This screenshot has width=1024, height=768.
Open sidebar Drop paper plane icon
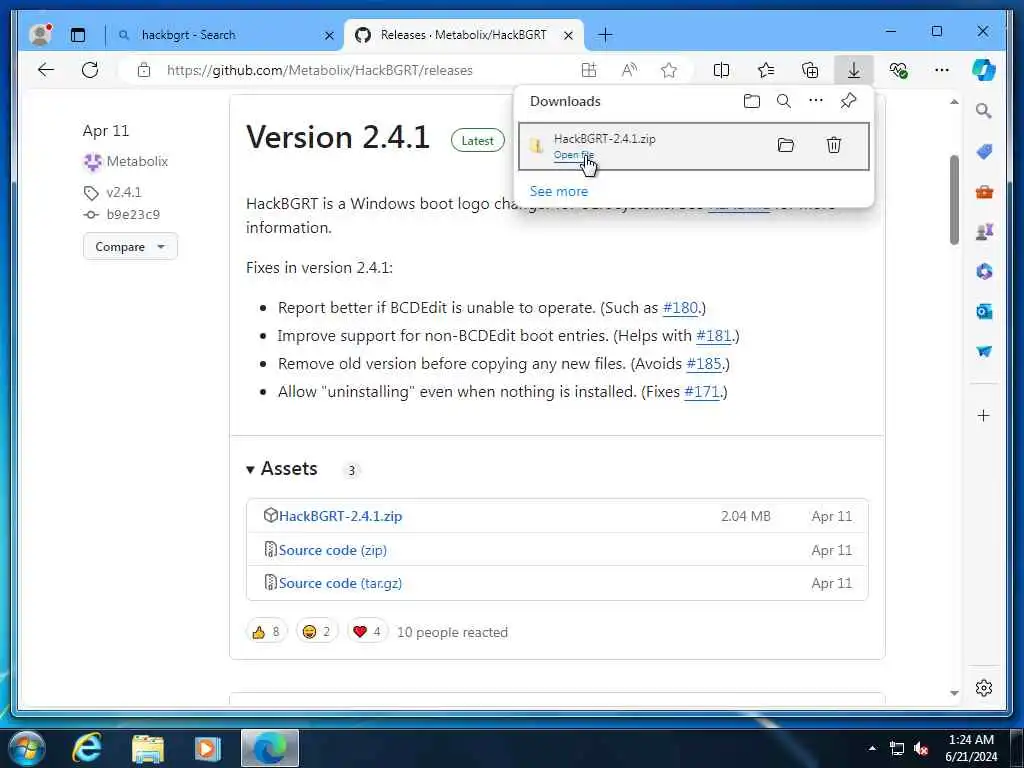point(984,351)
